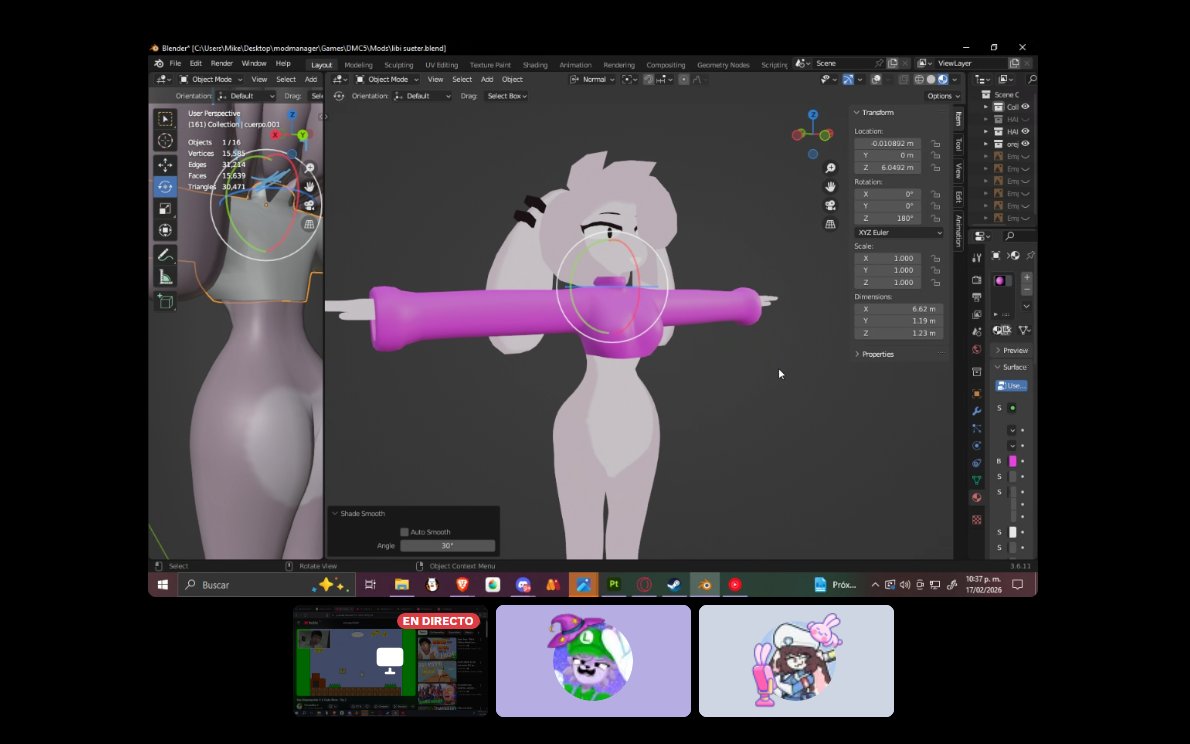Toggle visibility of orej collection
1190x744 pixels.
pyautogui.click(x=1025, y=143)
